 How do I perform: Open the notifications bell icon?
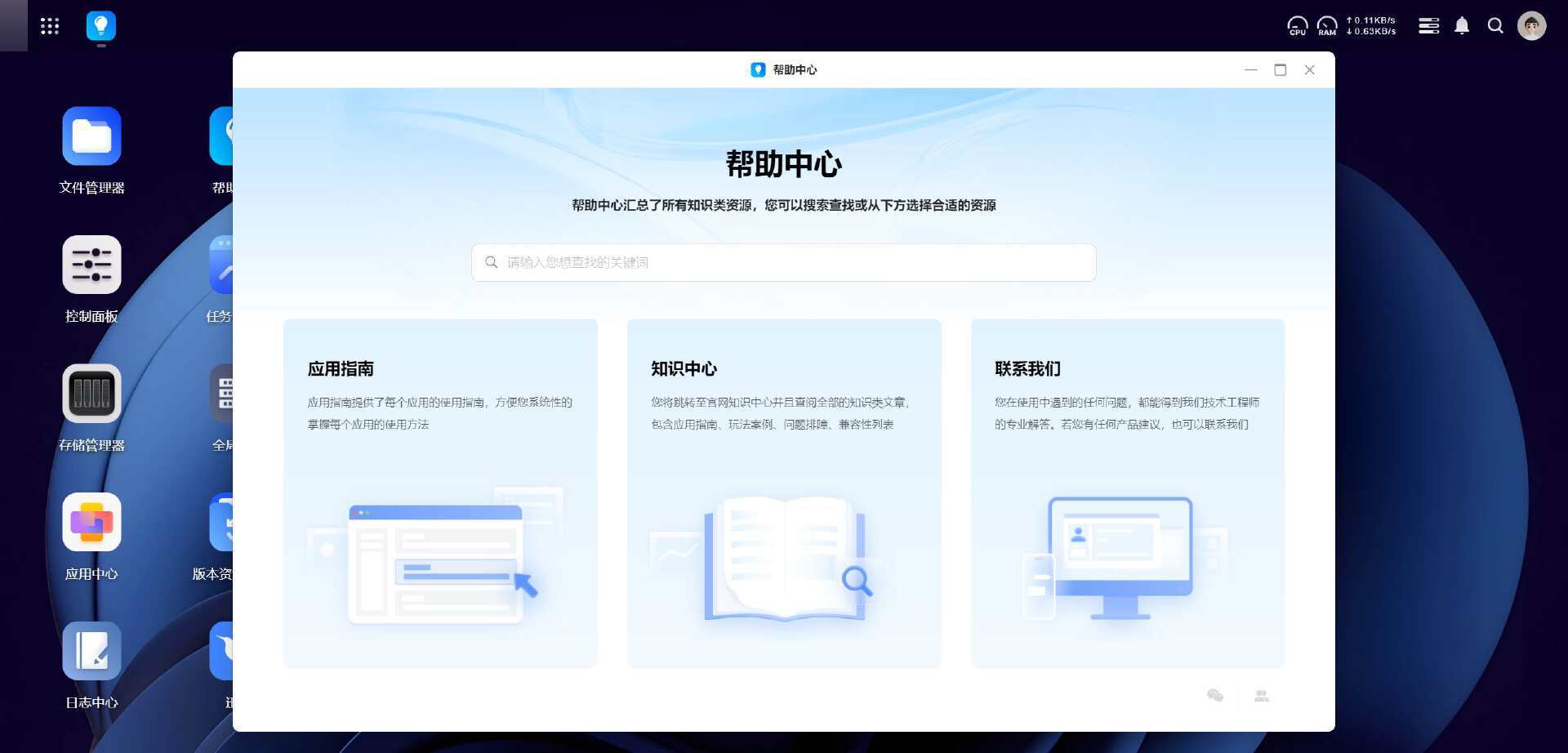(1462, 26)
